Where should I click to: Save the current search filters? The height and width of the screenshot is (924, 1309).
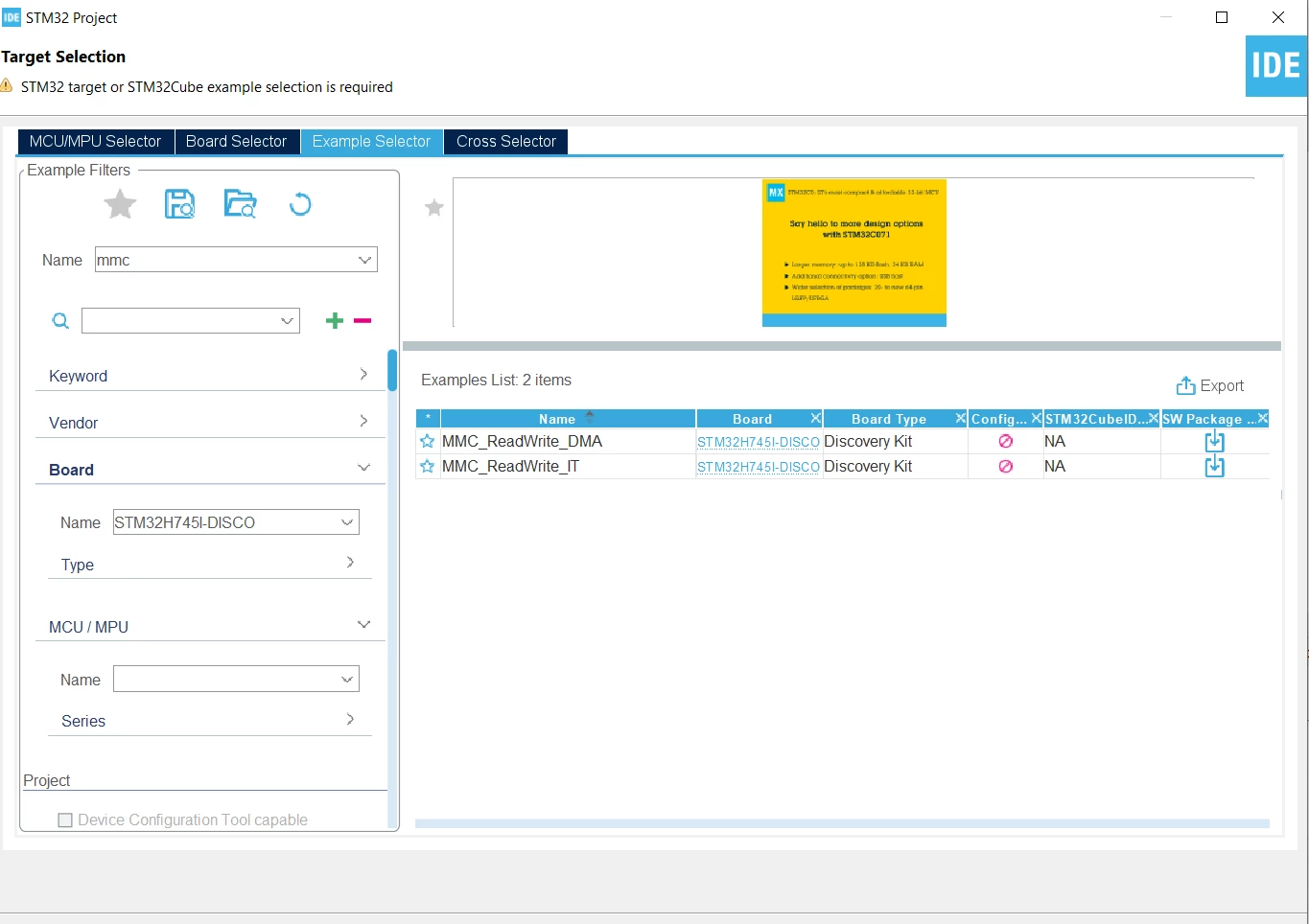[179, 204]
